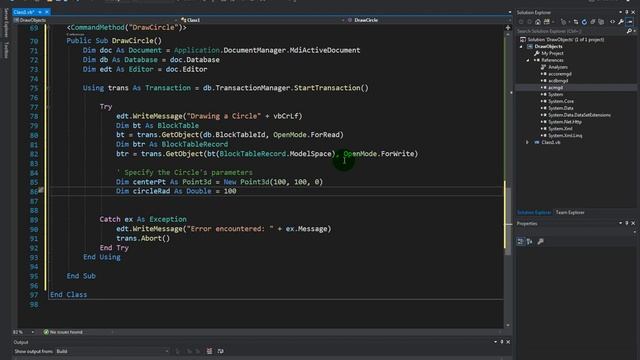Click Clear All icon in Output panel

(x=209, y=351)
